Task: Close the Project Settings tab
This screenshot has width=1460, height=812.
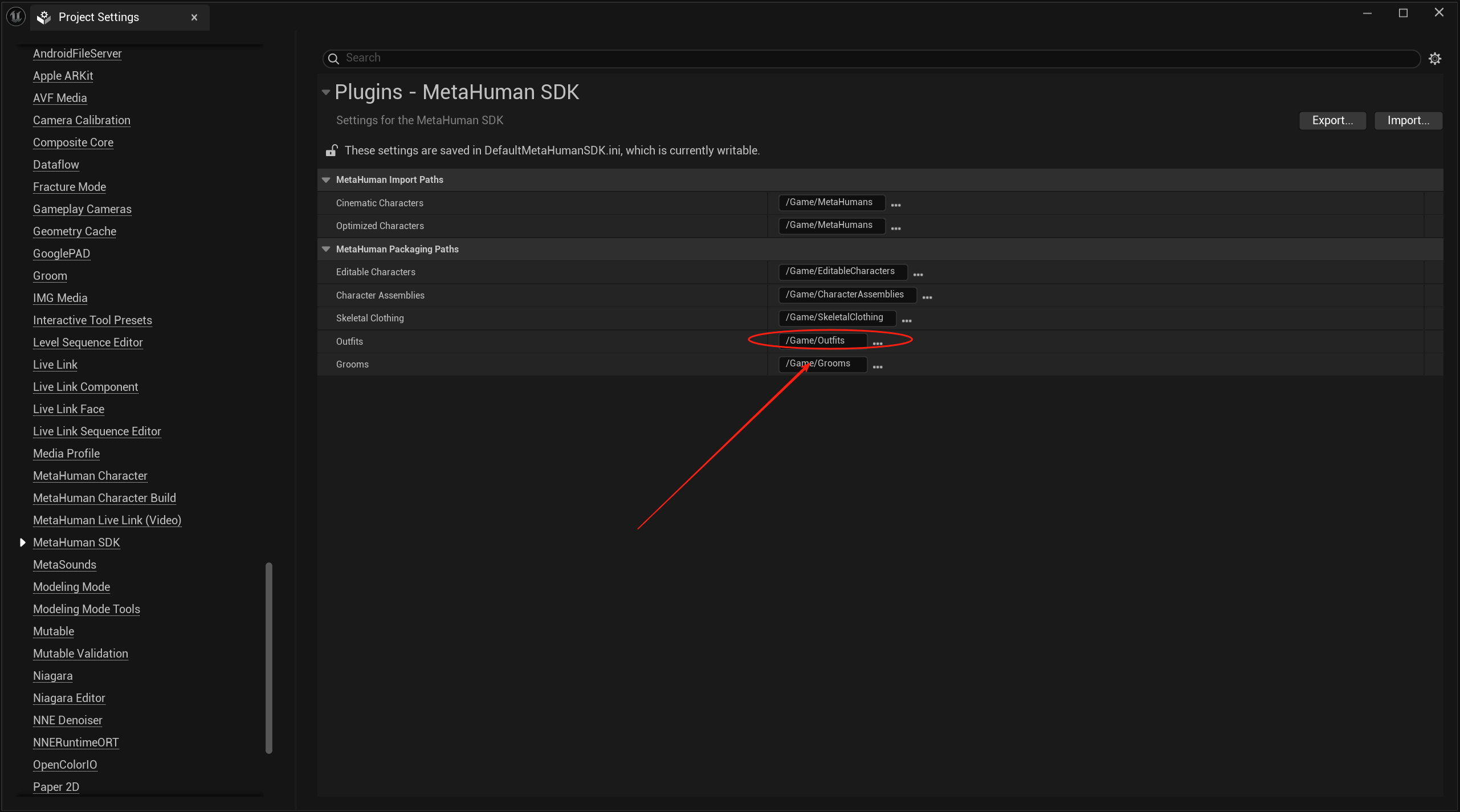Action: (194, 17)
